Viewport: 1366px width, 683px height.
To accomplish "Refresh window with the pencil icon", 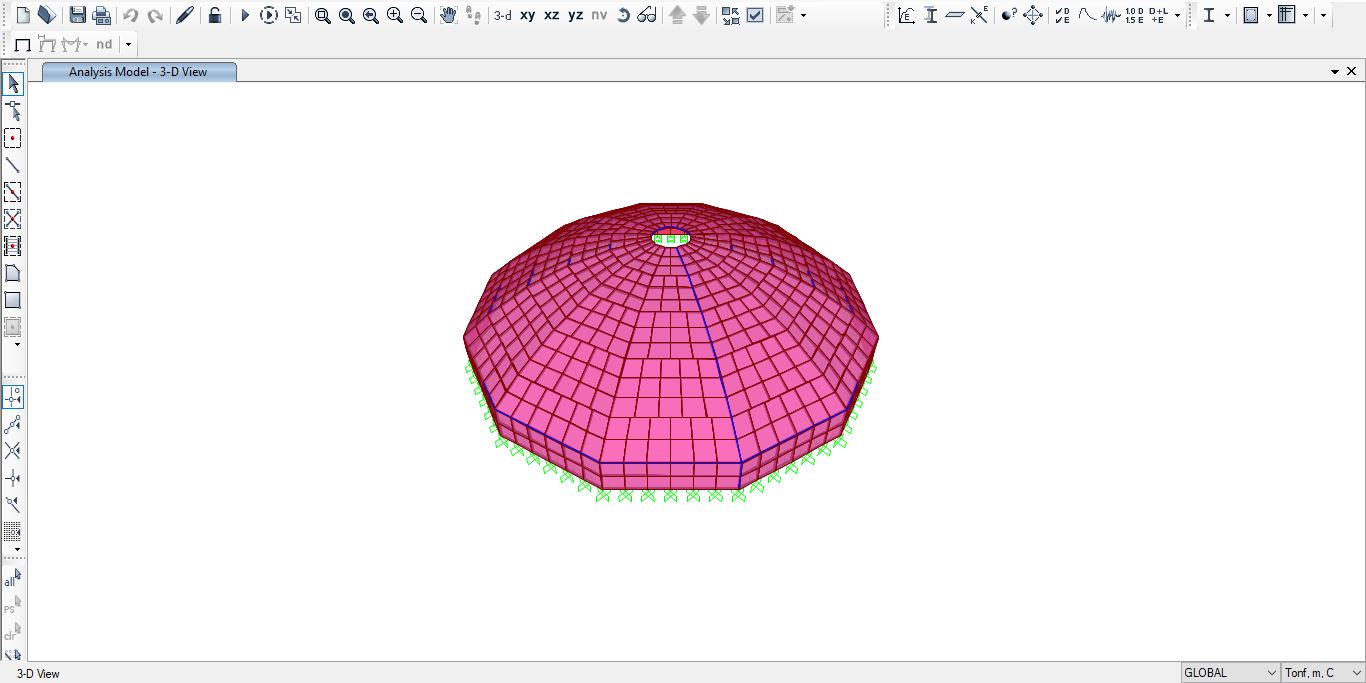I will [184, 15].
